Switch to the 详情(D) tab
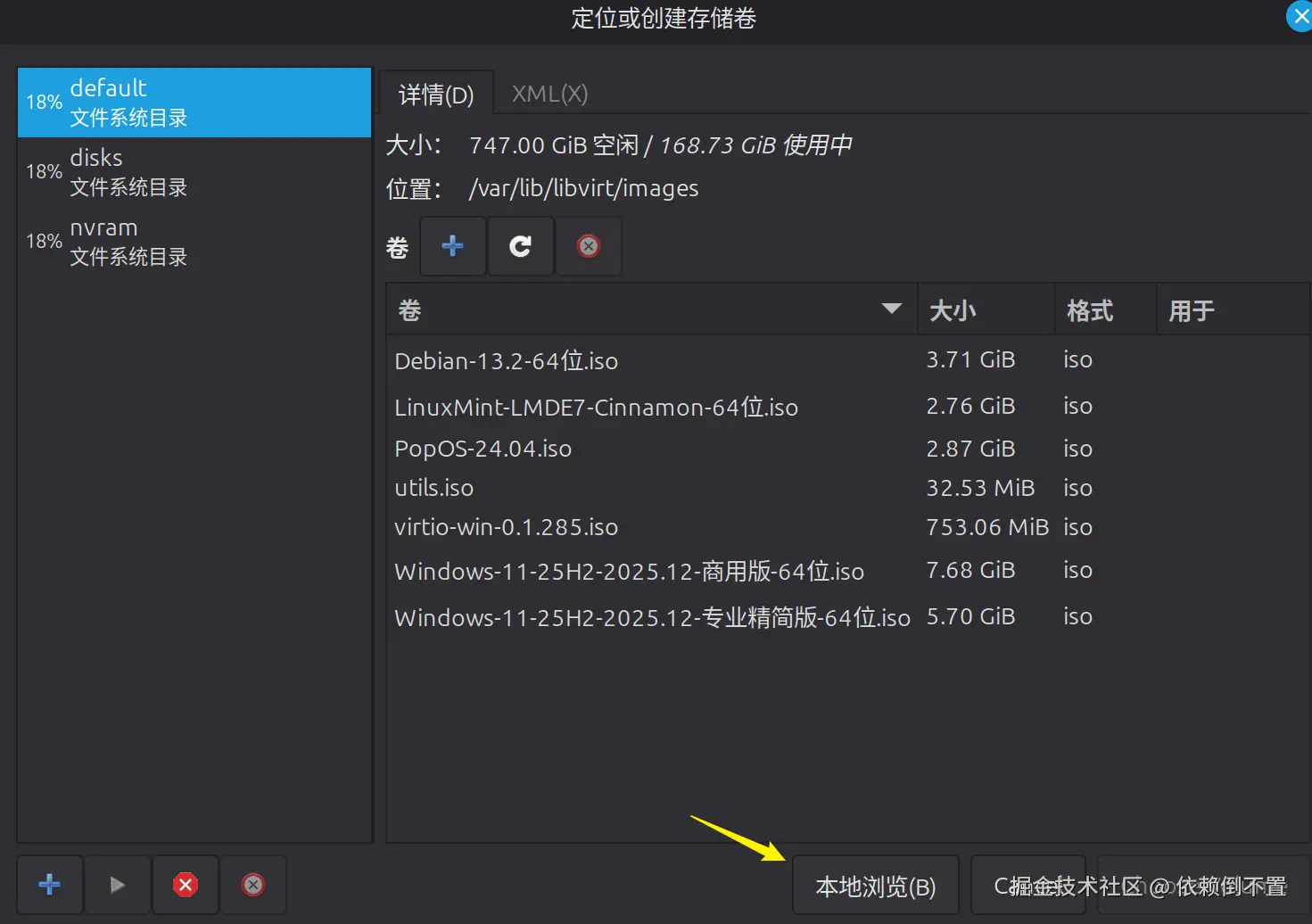This screenshot has width=1312, height=924. tap(436, 94)
